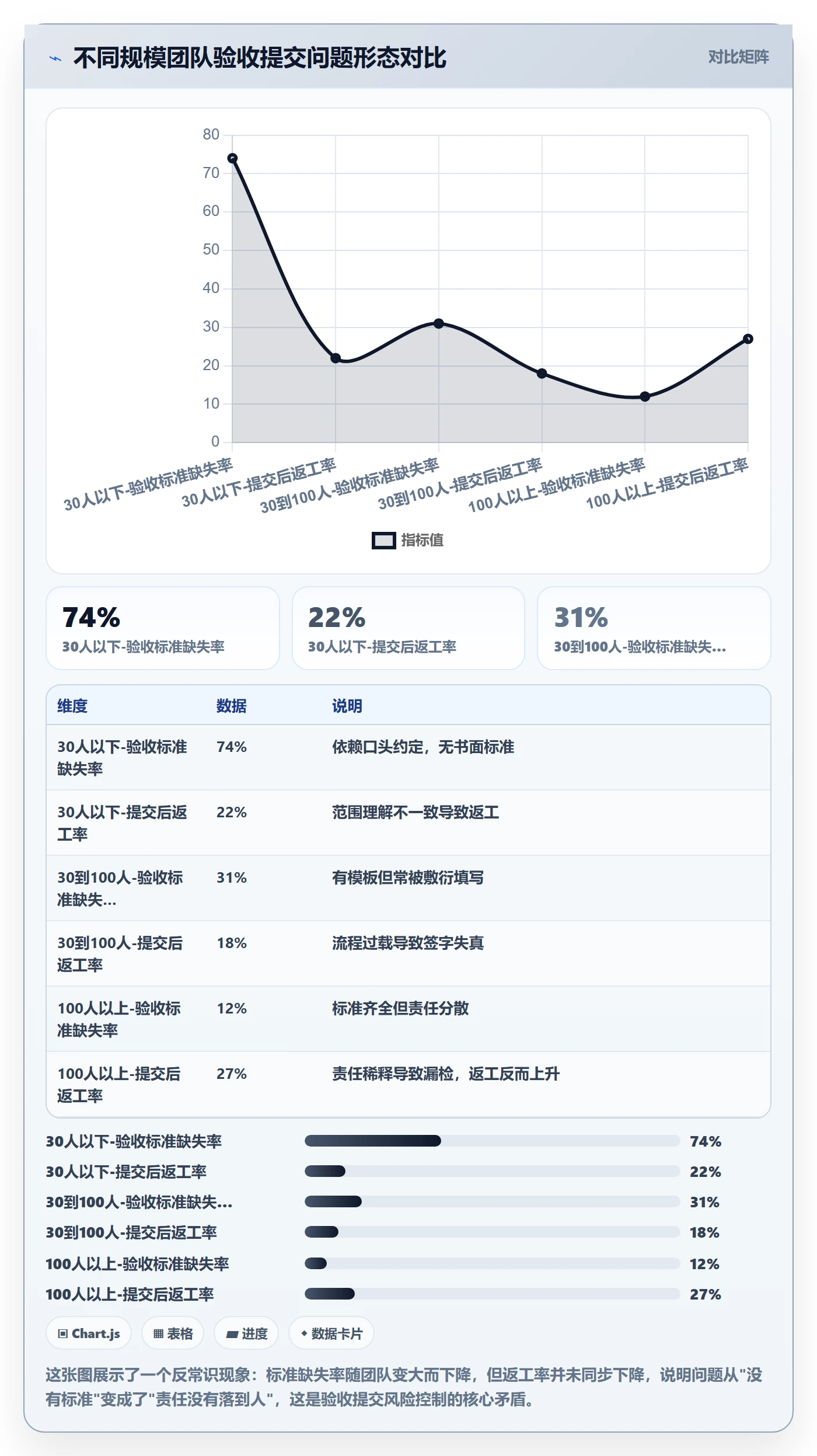Click the title 不同规模团队验收提交问题形态对比

tap(260, 58)
